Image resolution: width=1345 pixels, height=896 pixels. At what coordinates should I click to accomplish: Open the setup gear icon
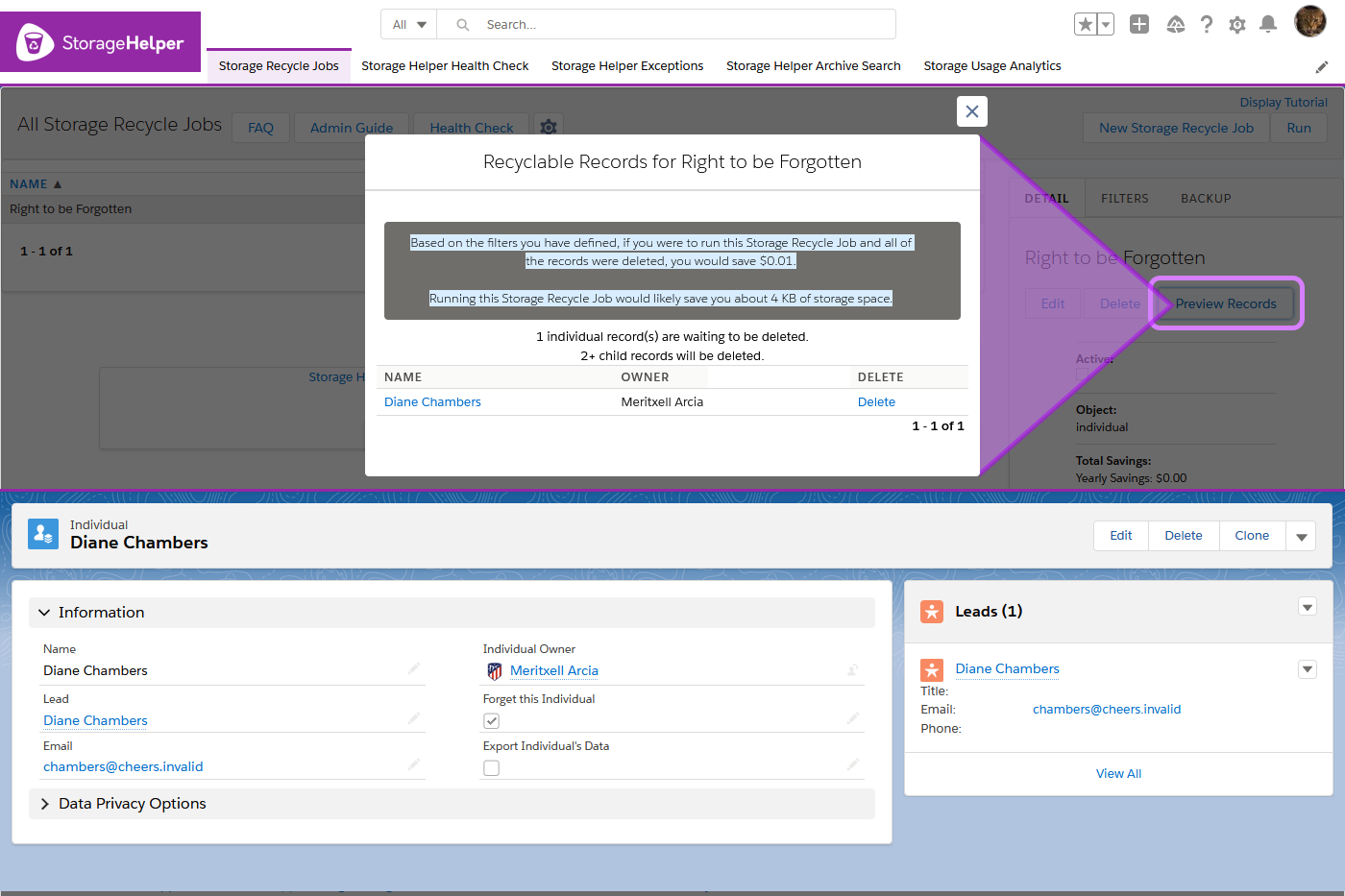click(x=1237, y=25)
